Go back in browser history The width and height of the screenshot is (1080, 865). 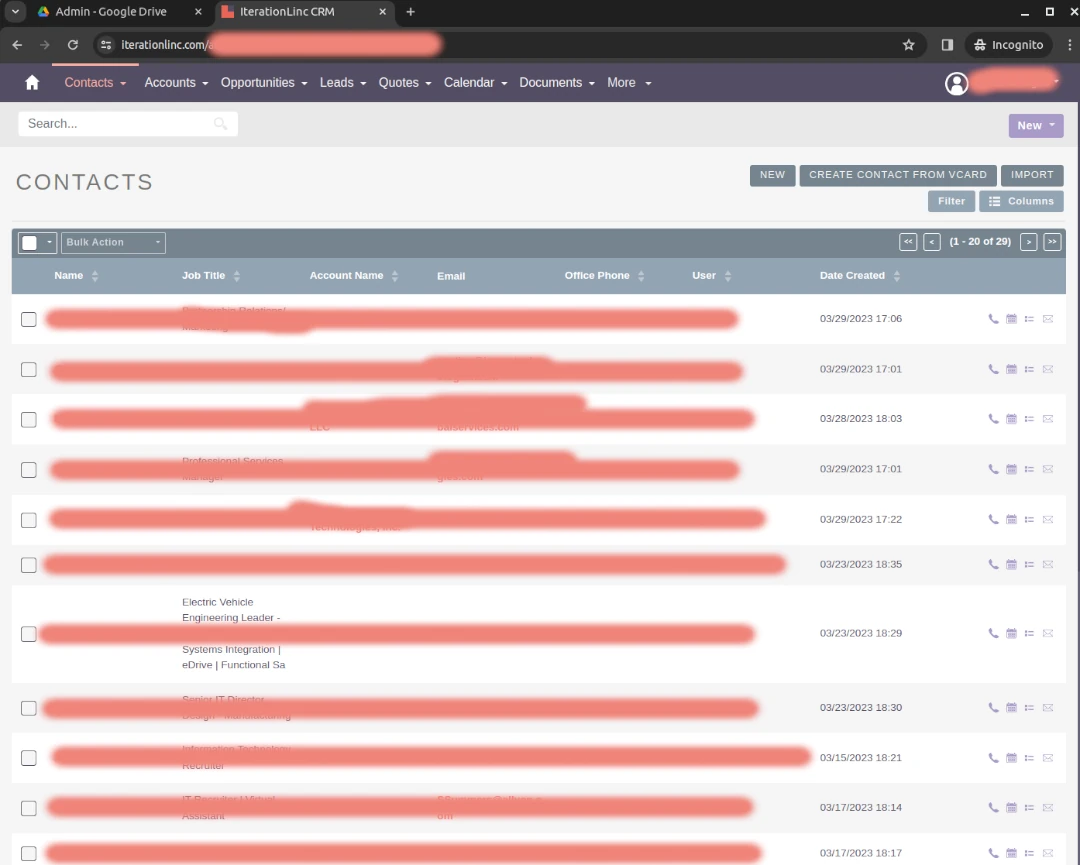point(17,45)
